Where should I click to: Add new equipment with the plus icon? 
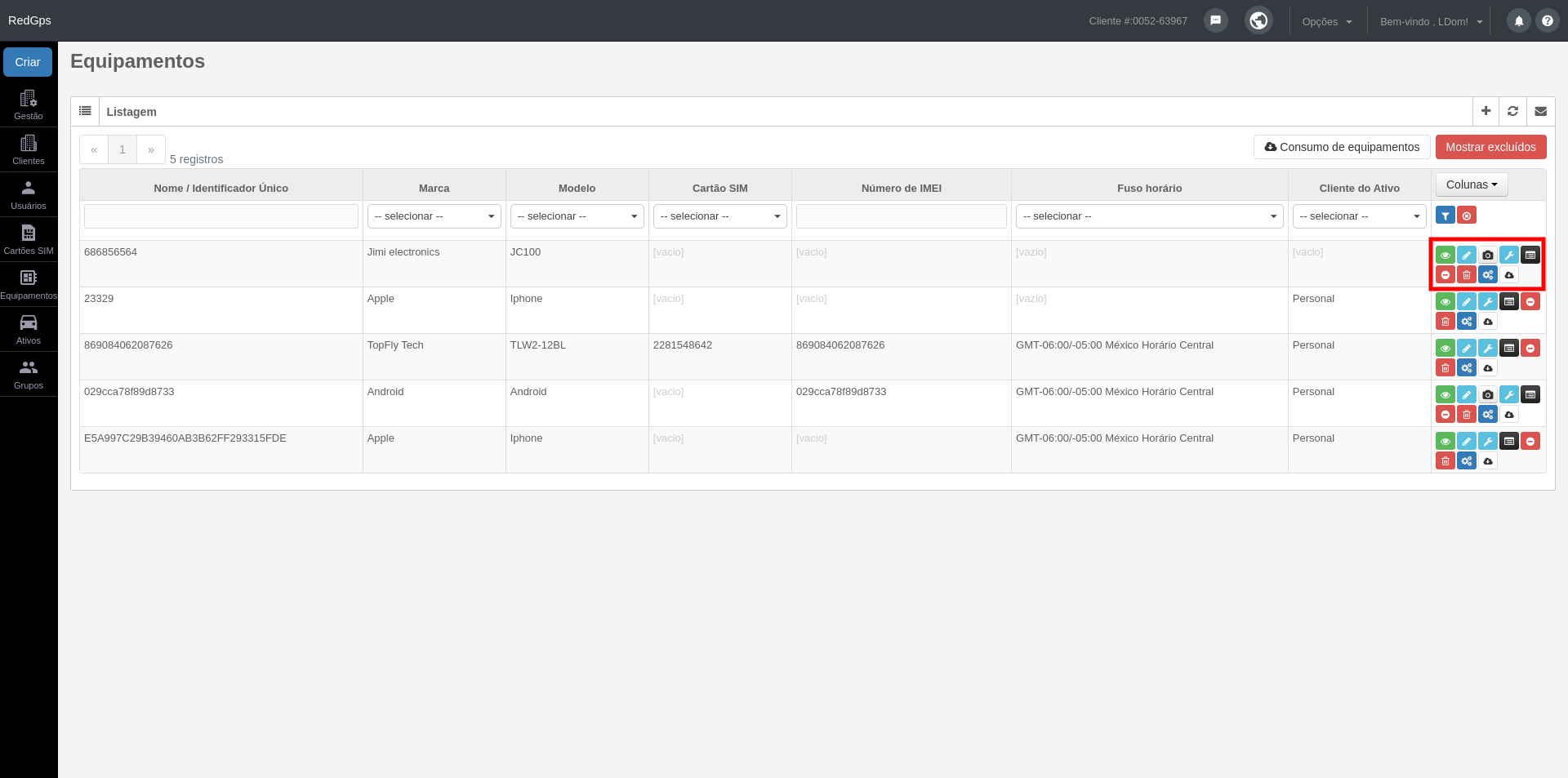(1486, 111)
